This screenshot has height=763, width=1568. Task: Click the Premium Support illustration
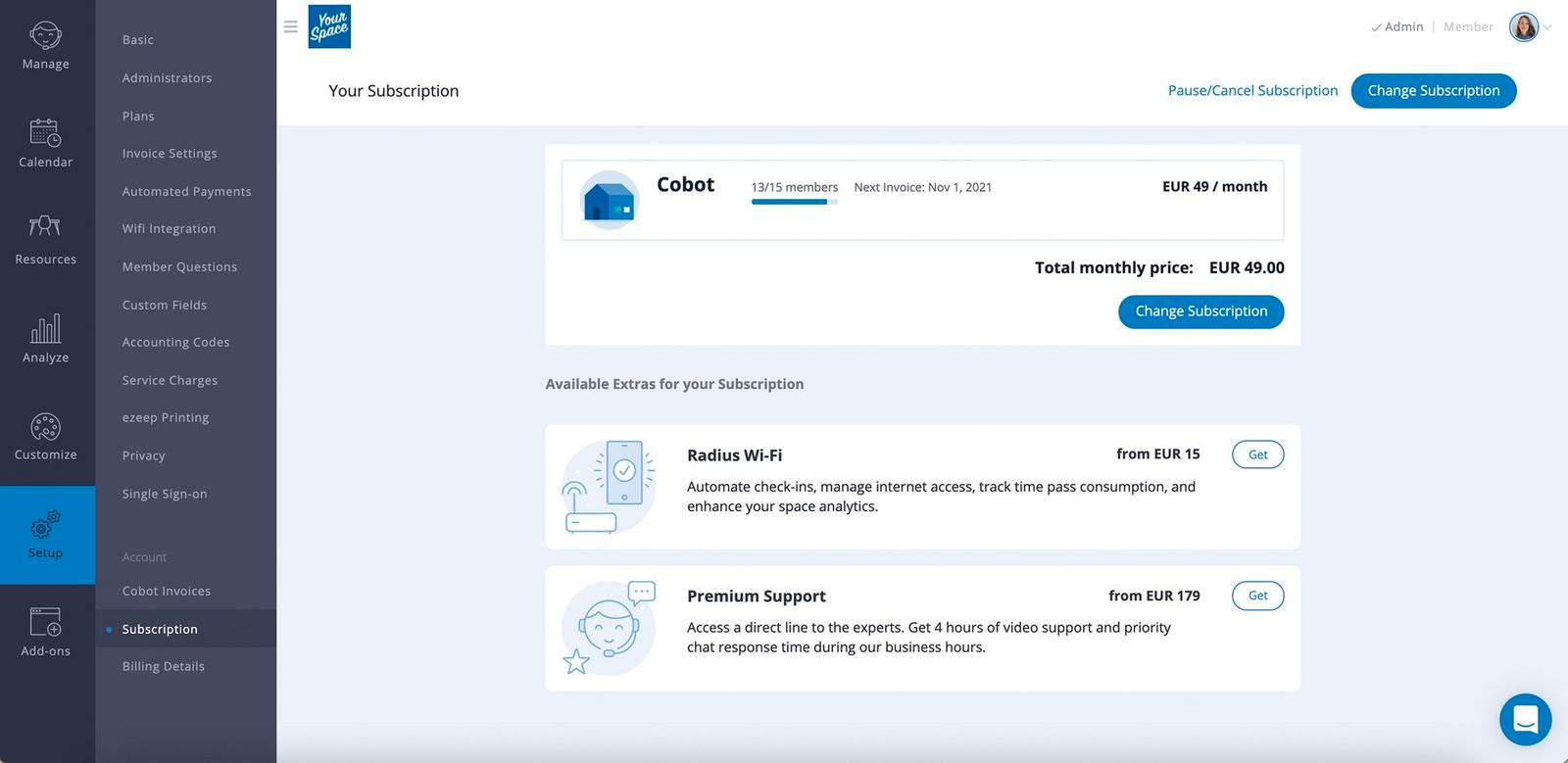pos(609,628)
